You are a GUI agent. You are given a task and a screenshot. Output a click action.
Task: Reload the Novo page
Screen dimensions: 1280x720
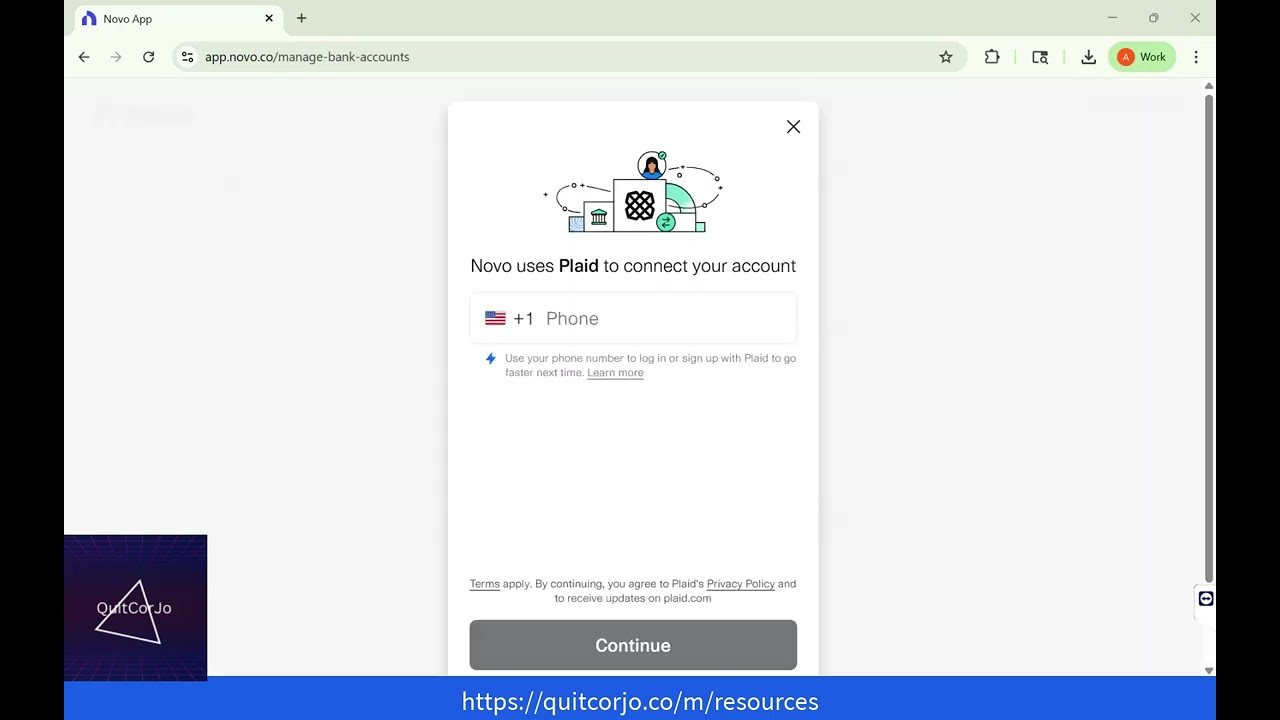[x=148, y=57]
